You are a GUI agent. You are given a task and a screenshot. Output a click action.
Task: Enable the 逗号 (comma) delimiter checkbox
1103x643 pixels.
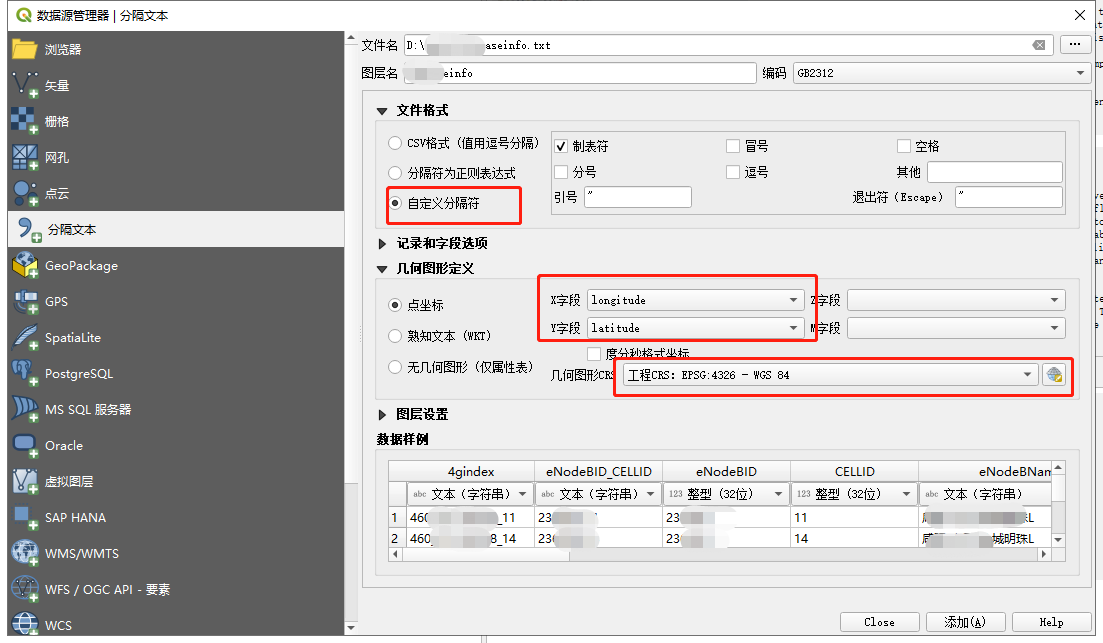point(734,172)
